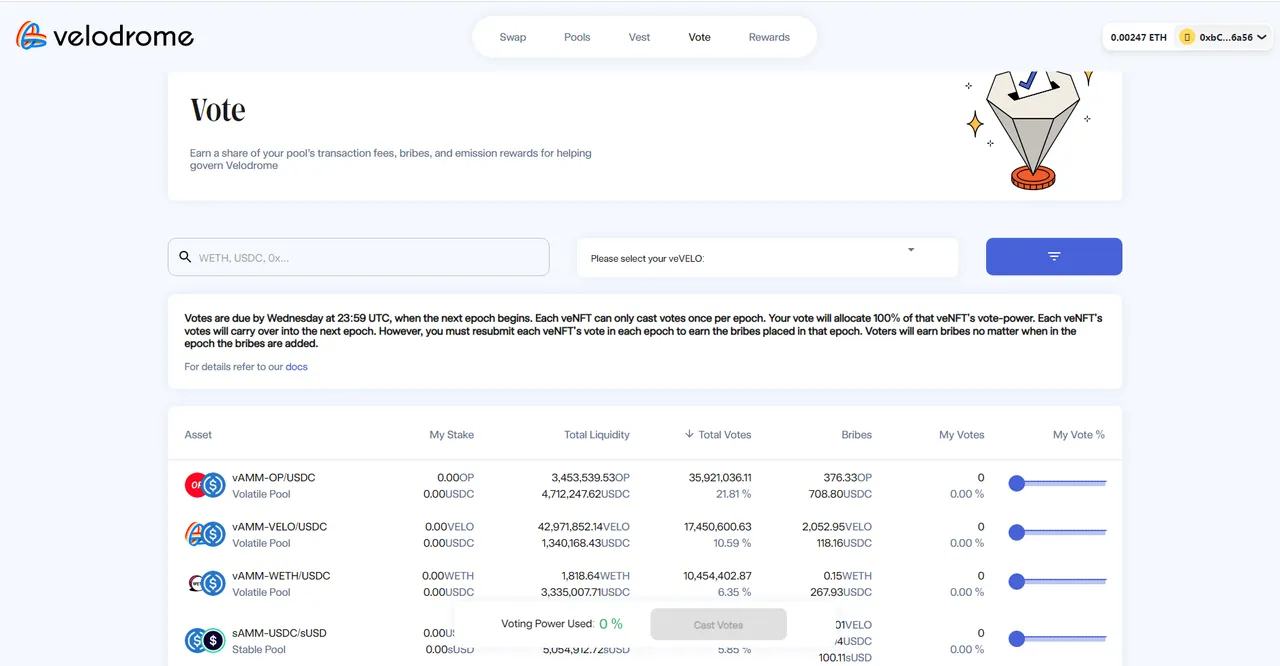Click the wallet avatar coin icon
Screen dimensions: 1280x666
pyautogui.click(x=1187, y=37)
